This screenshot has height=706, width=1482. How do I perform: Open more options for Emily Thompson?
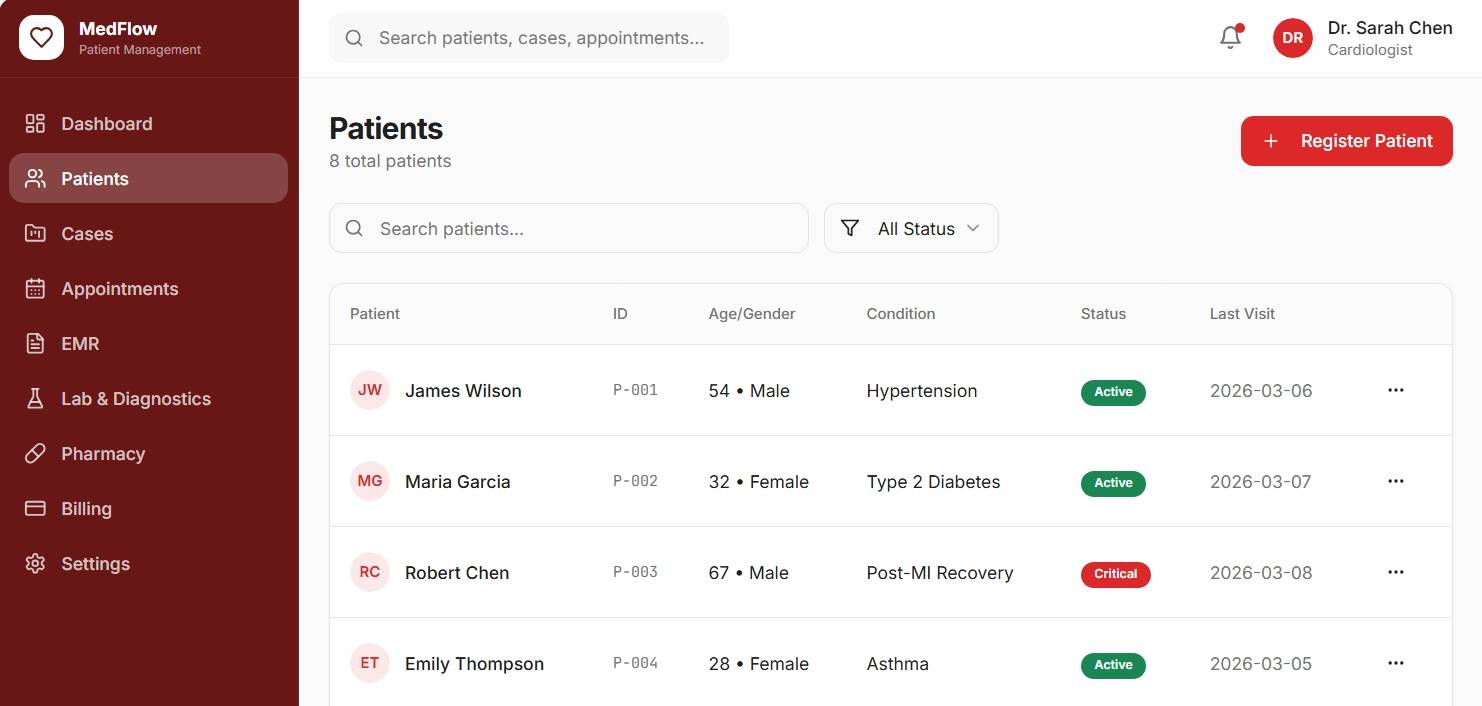pos(1396,663)
